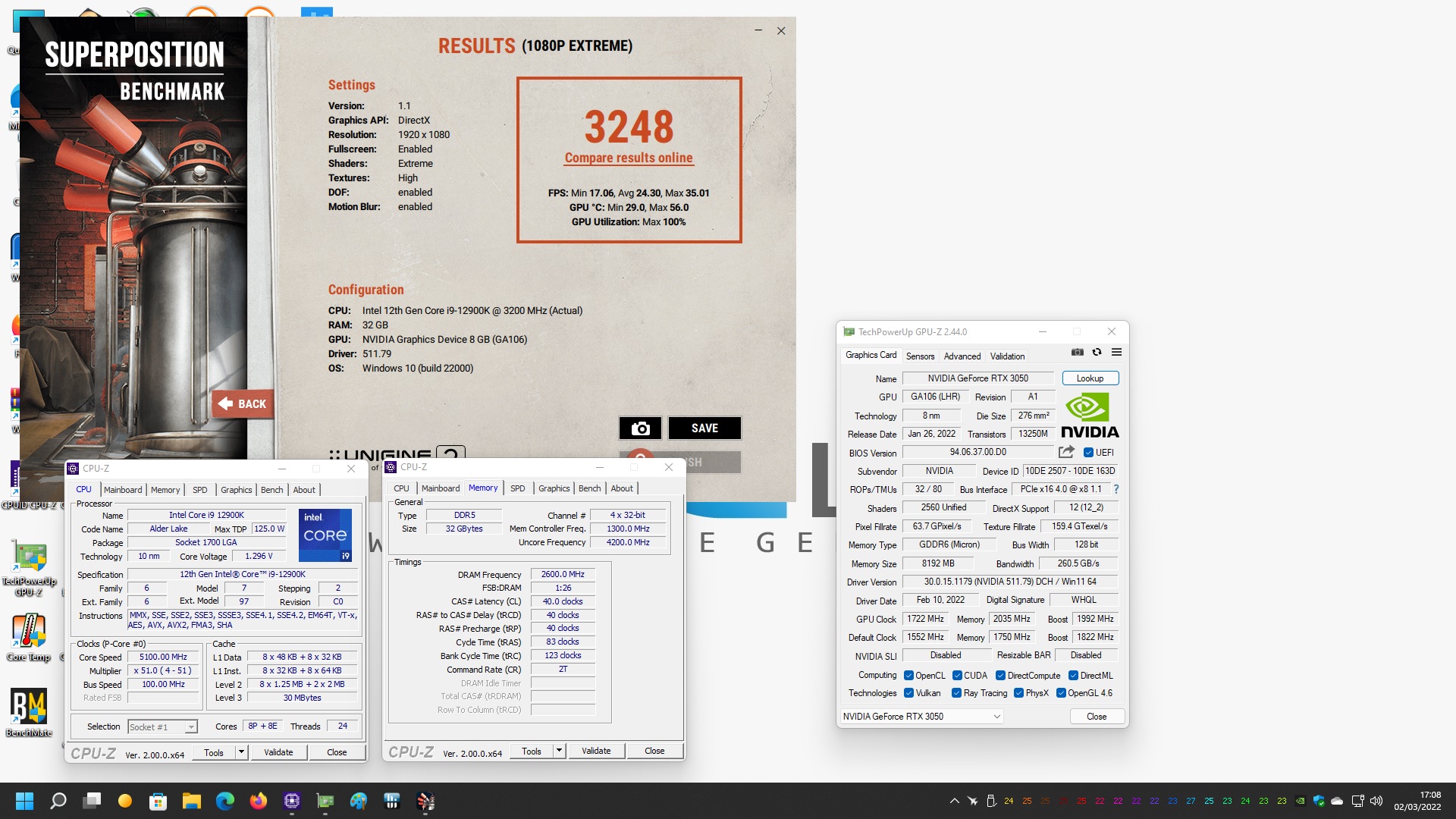Click the GPU-Z Name field NVIDIA GeForce RTX 3050

(978, 378)
